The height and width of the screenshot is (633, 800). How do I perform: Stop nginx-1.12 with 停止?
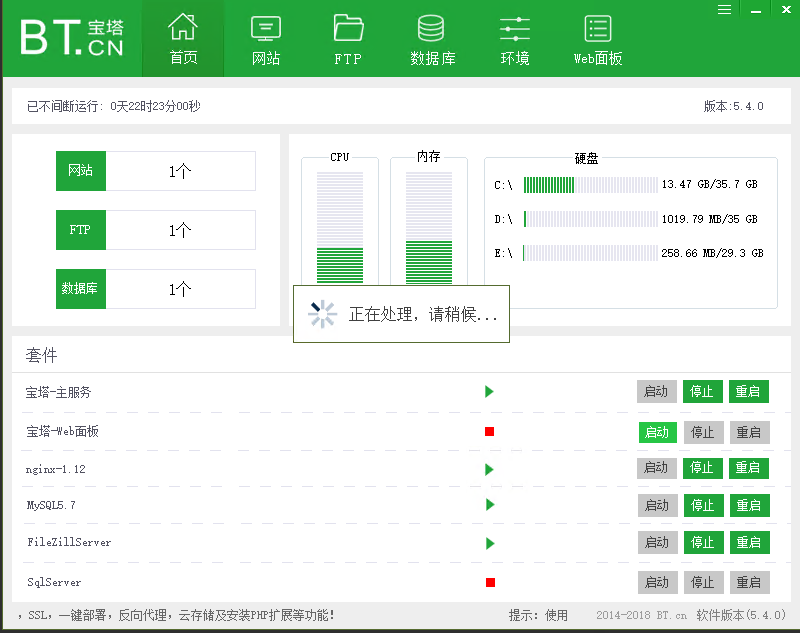703,468
